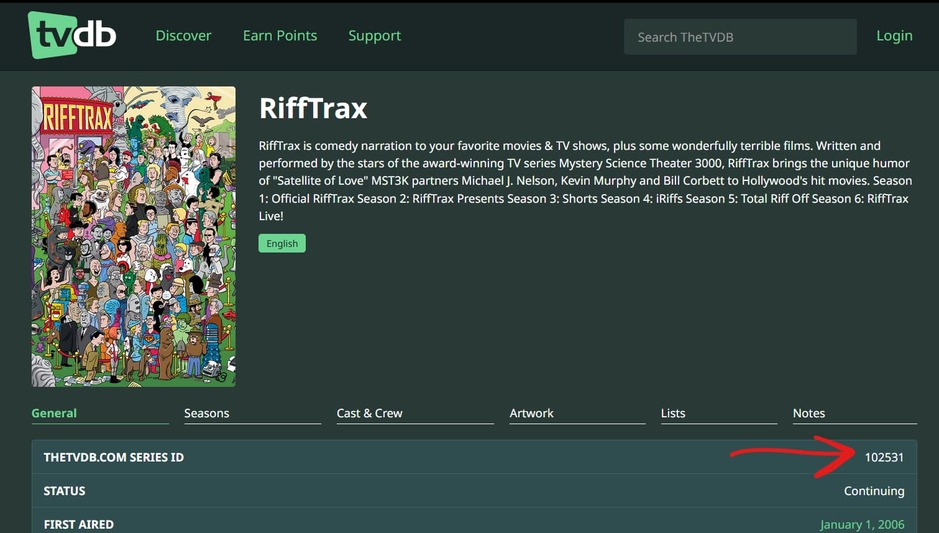Image resolution: width=939 pixels, height=533 pixels.
Task: Focus the Search TheTVDB field
Action: 740,37
